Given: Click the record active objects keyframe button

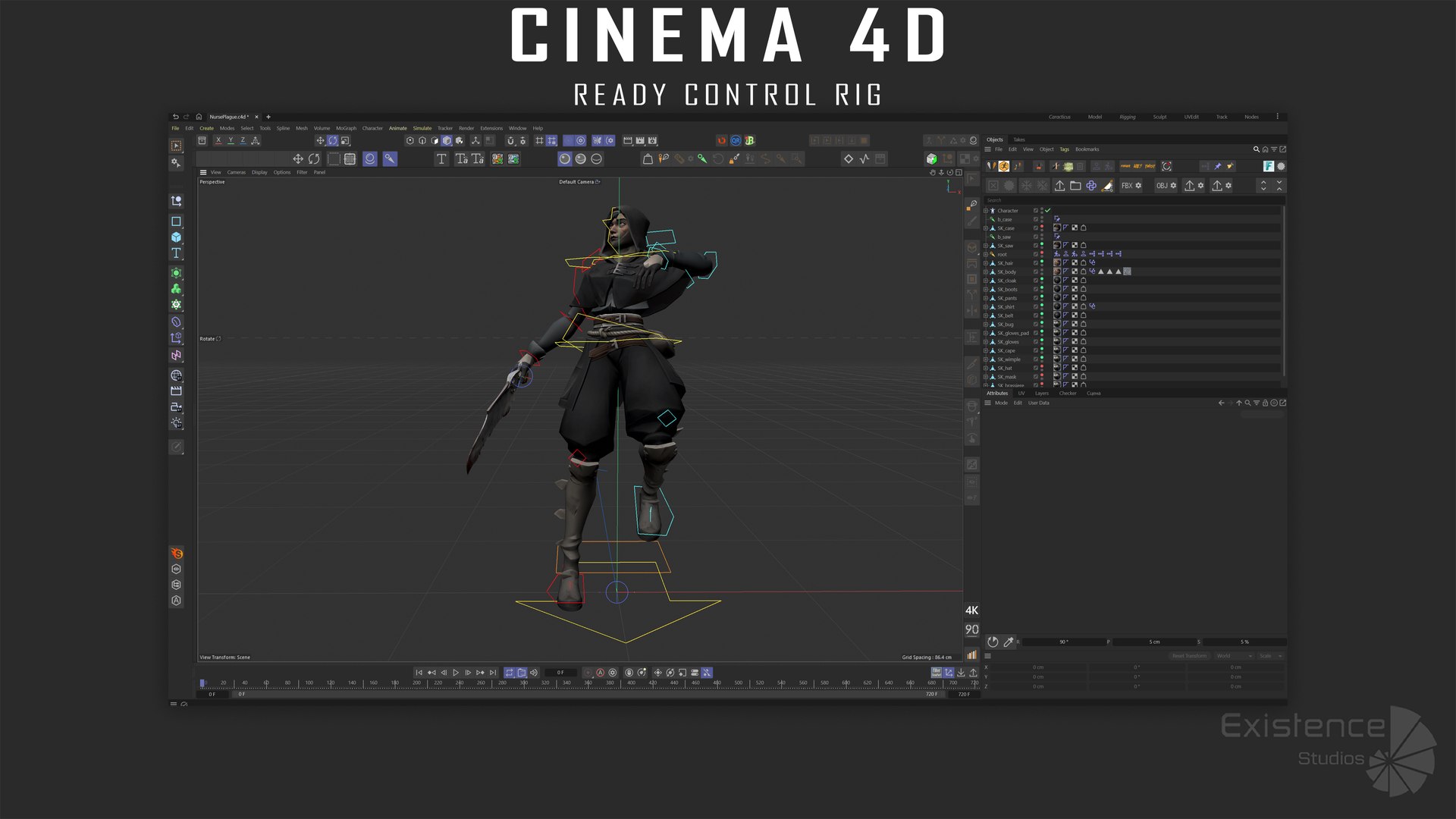Looking at the screenshot, I should click(x=588, y=673).
